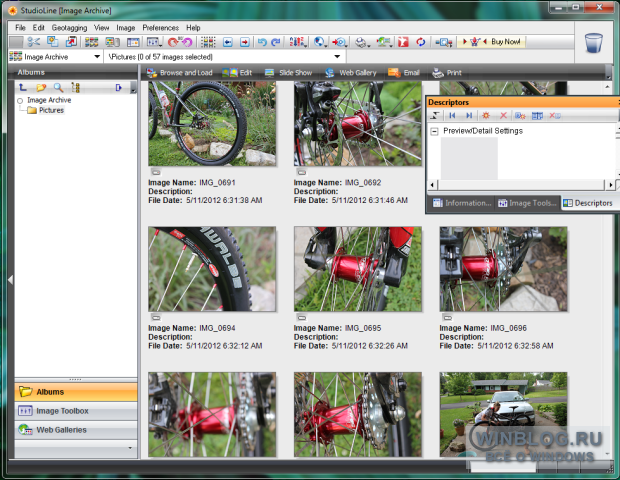Collapse the Preview/Detail Settings node

(435, 131)
